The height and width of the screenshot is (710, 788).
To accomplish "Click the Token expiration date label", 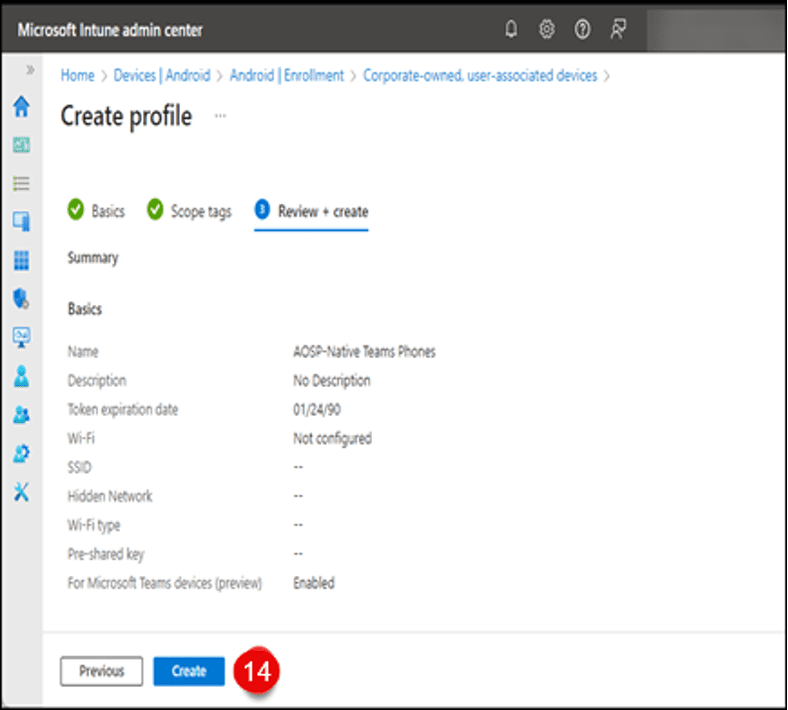I will pos(123,410).
